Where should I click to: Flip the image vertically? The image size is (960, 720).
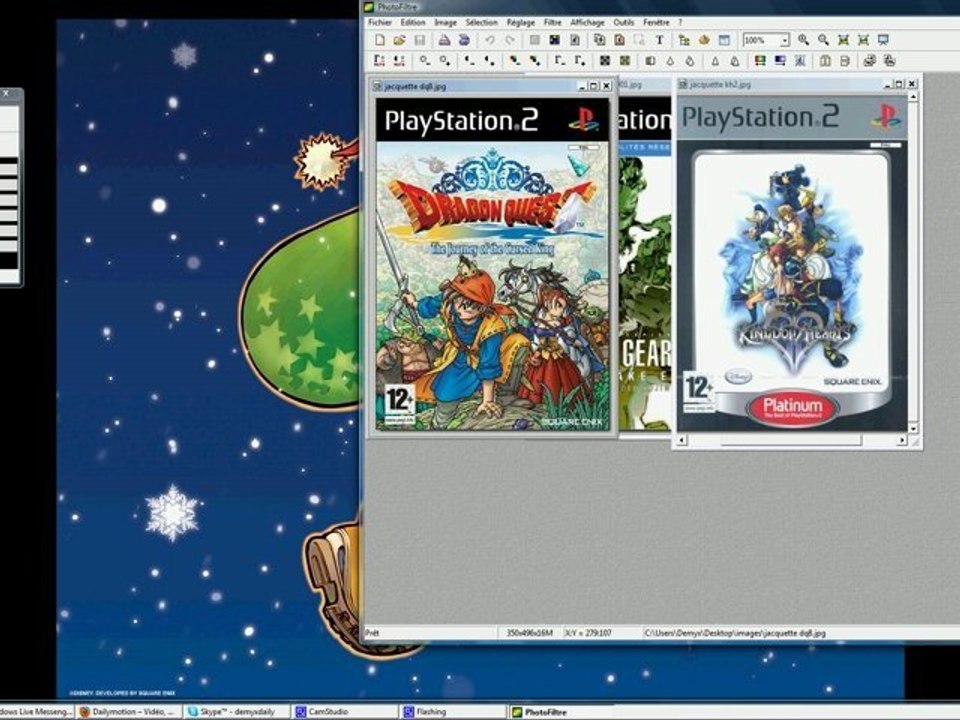(x=845, y=61)
